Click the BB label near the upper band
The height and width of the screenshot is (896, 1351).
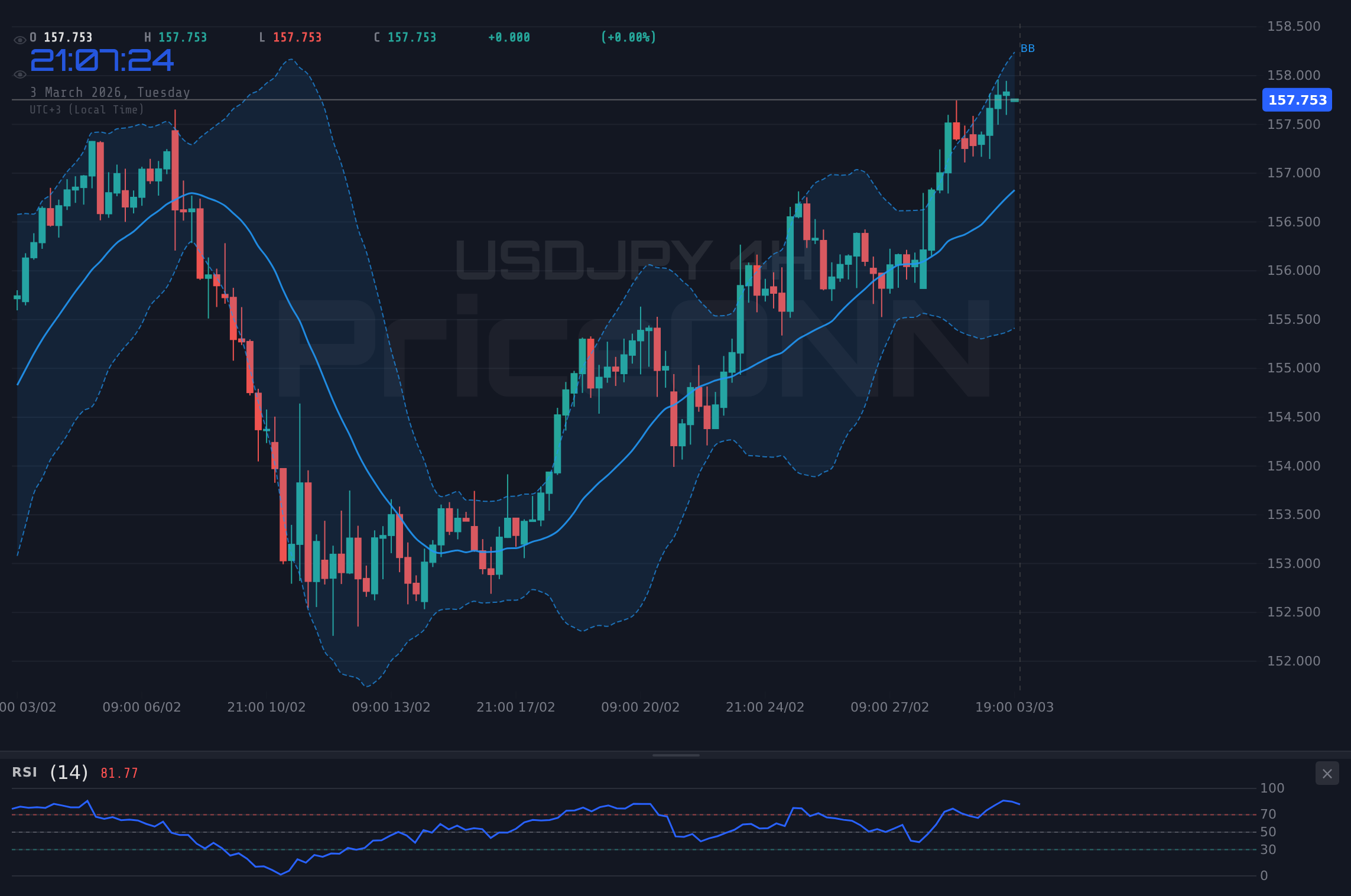pos(1028,48)
